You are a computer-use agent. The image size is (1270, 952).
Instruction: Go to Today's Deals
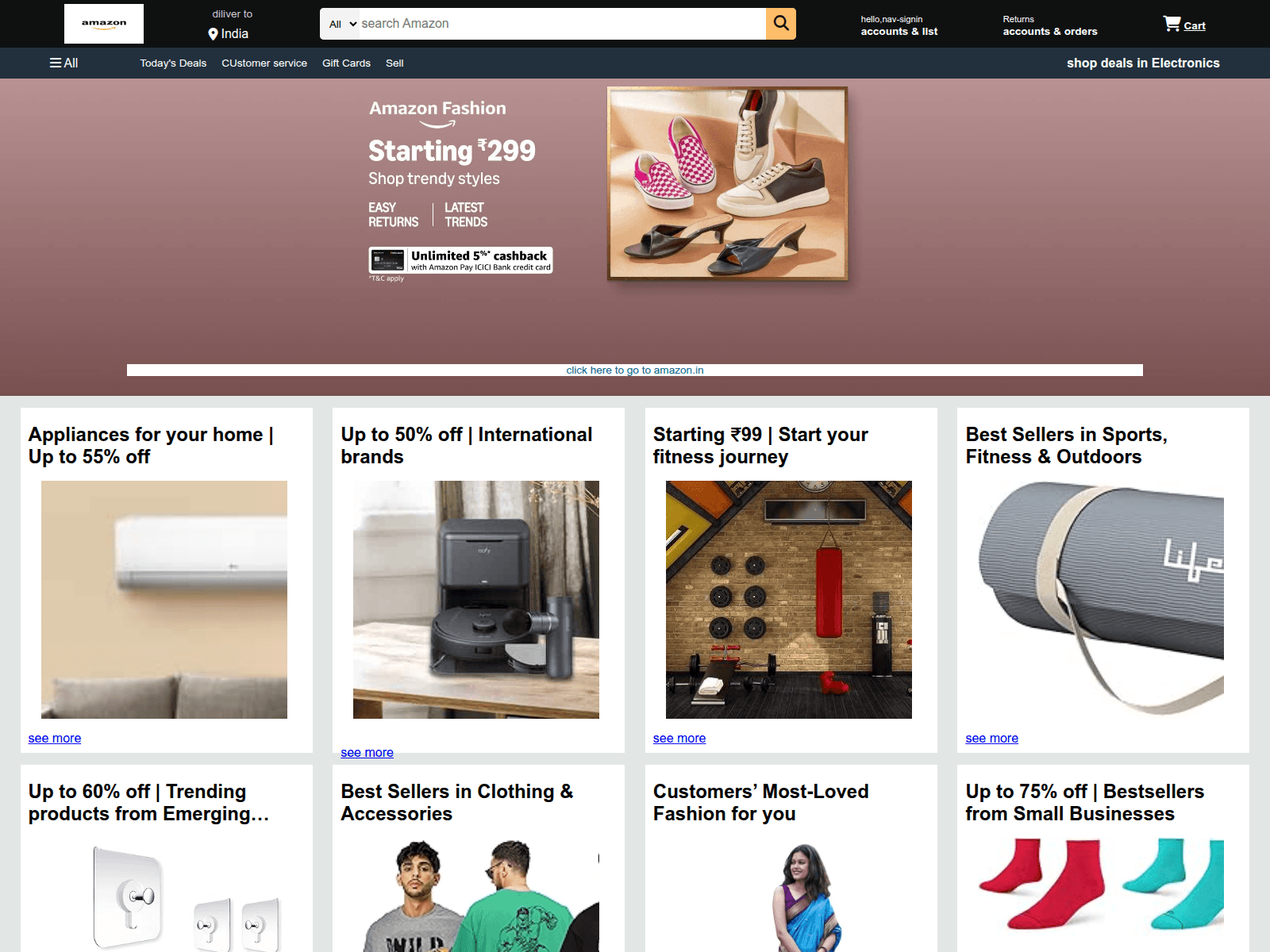(x=173, y=63)
